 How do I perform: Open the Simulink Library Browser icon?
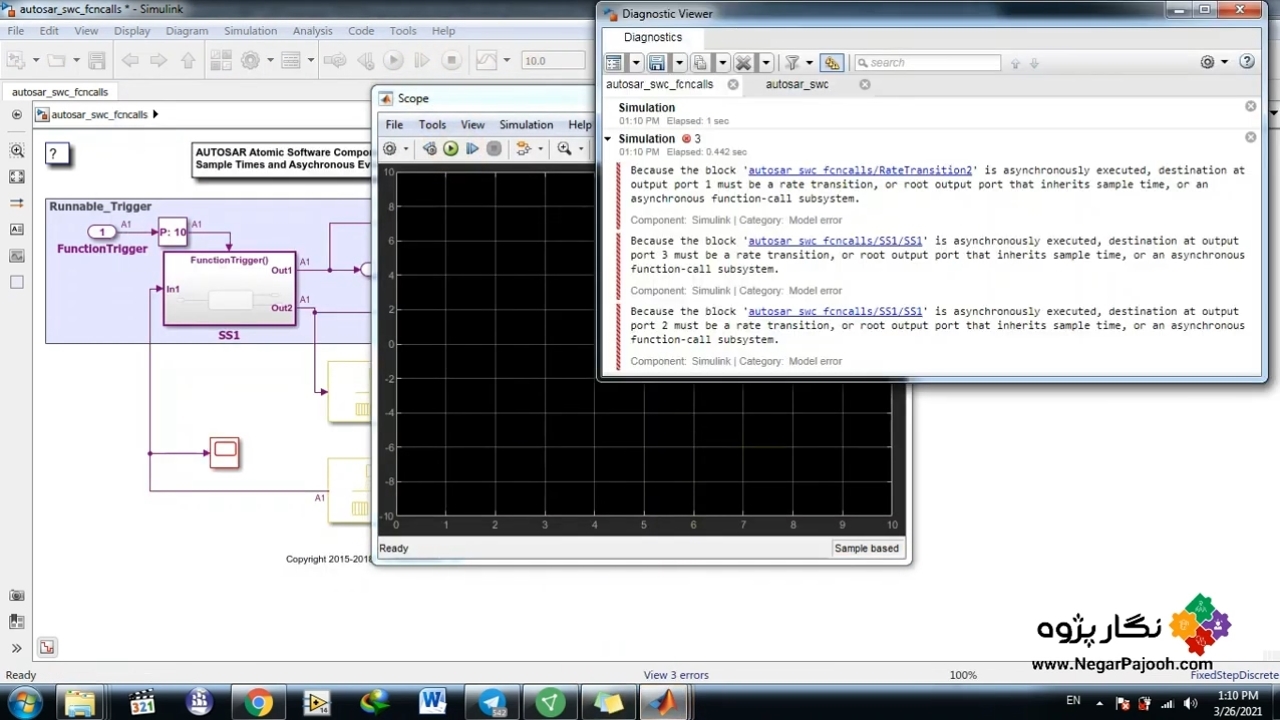click(x=221, y=61)
